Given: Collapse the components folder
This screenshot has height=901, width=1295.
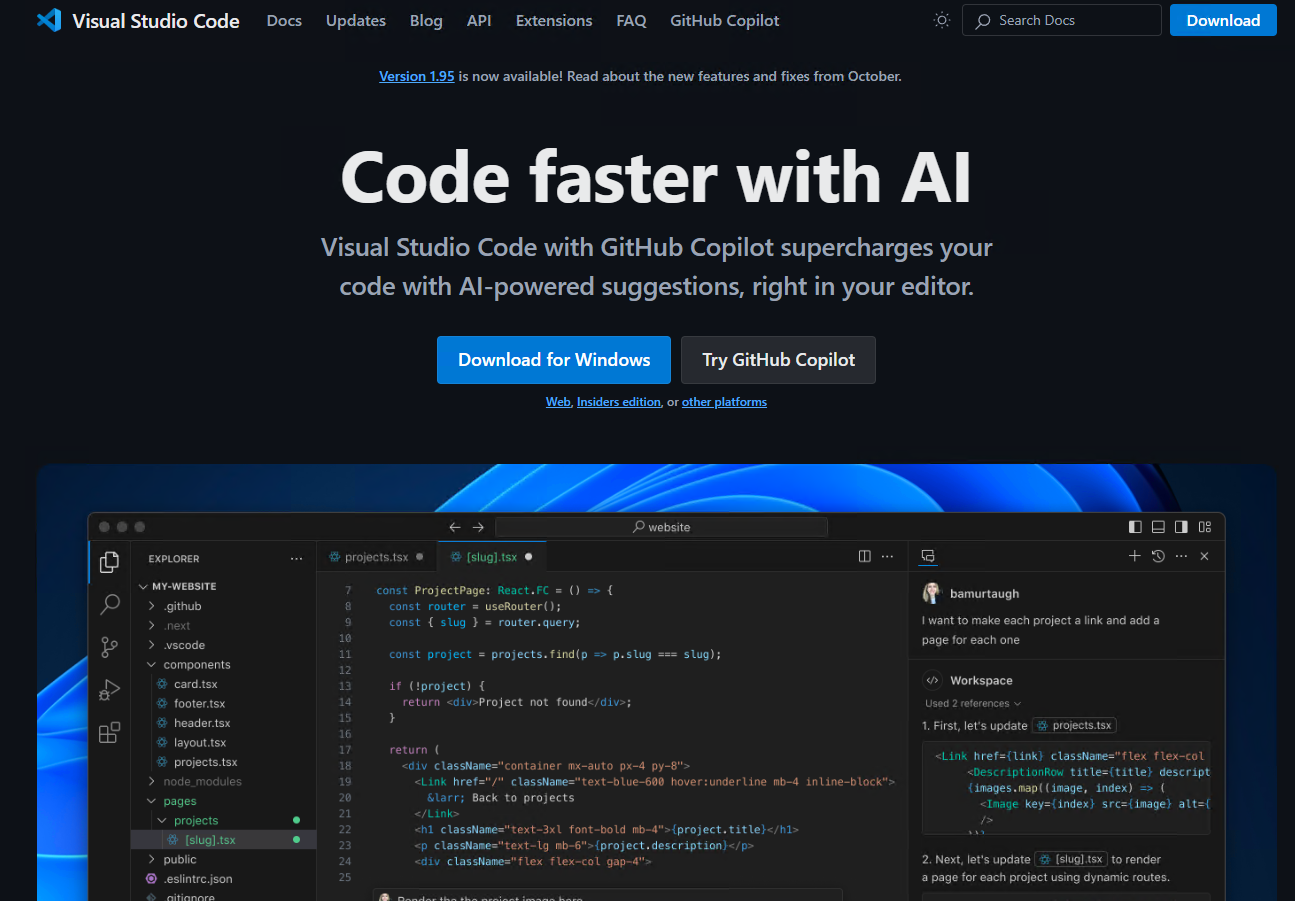Looking at the screenshot, I should [152, 665].
